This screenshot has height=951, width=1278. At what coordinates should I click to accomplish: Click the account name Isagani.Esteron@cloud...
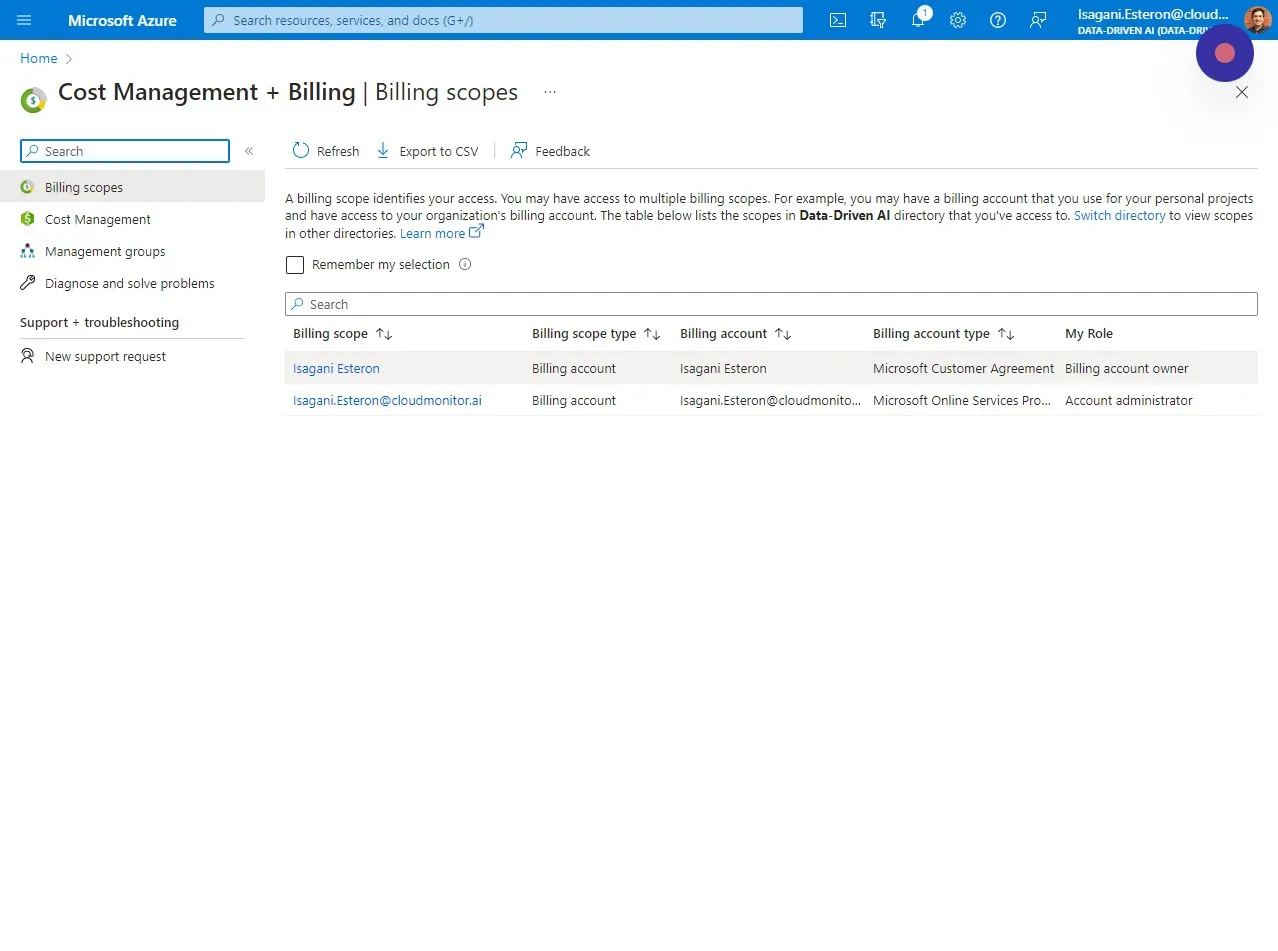point(1154,14)
